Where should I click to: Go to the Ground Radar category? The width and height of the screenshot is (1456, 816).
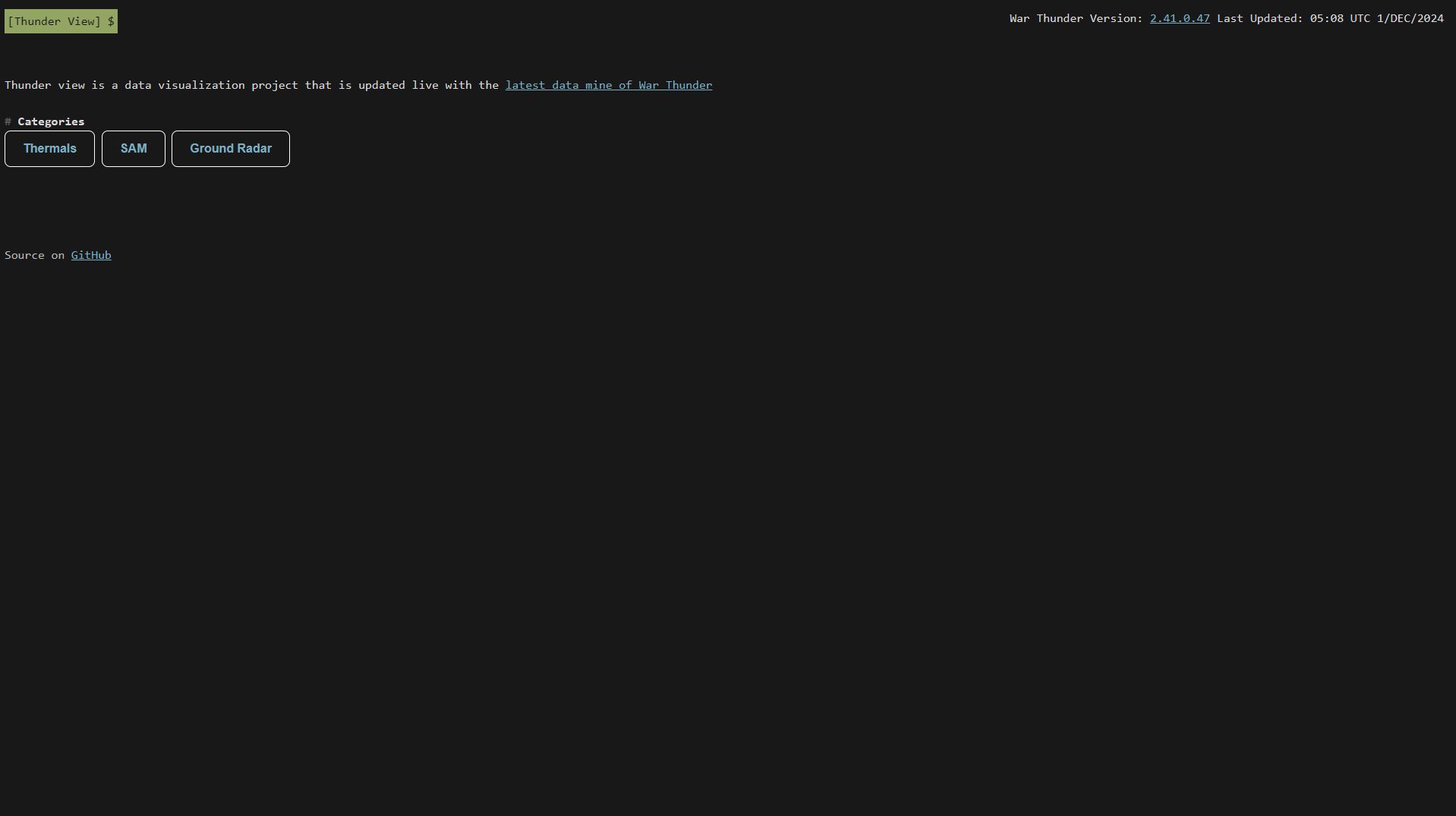point(230,149)
